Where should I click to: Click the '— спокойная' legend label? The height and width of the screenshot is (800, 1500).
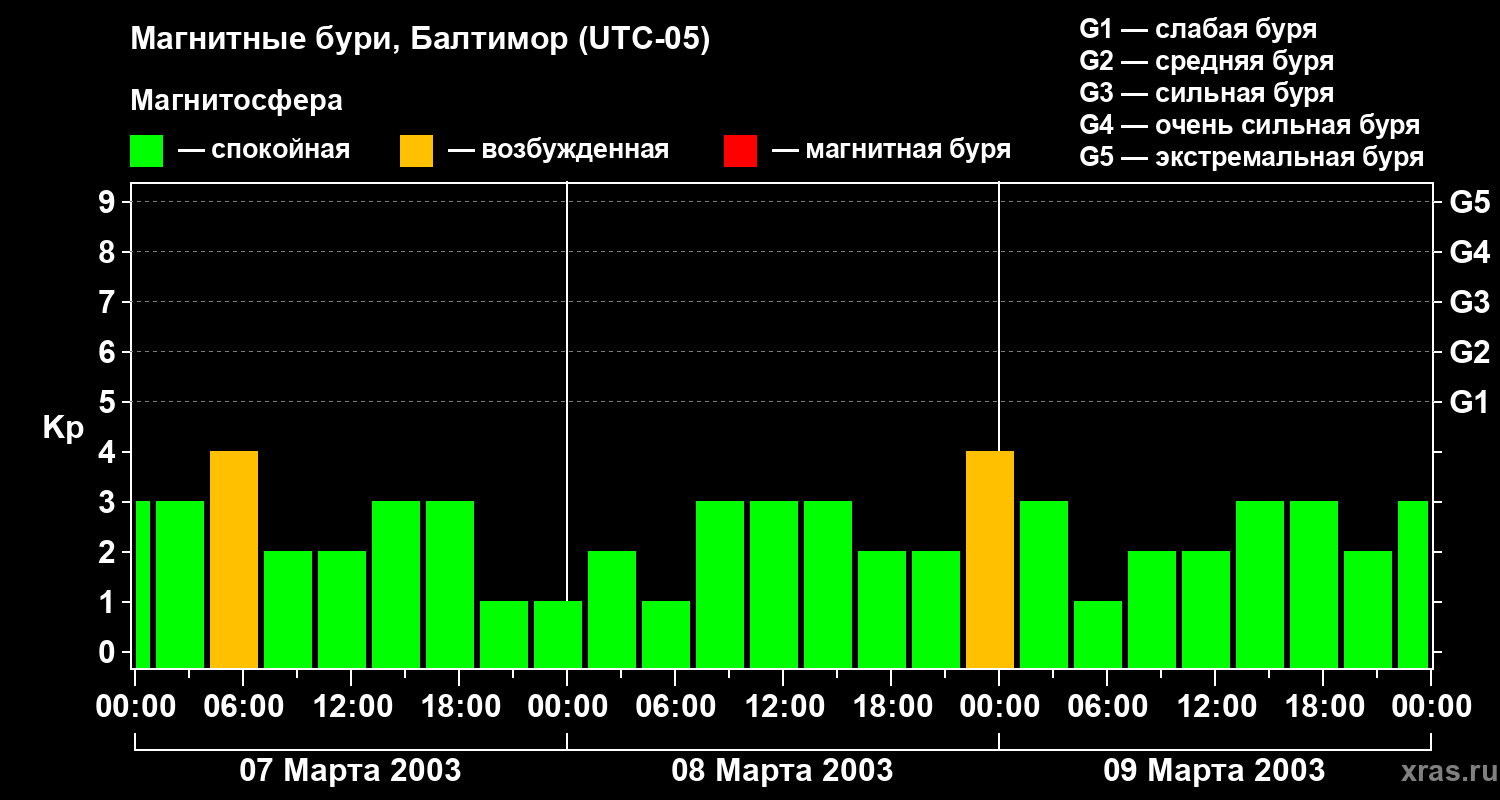click(x=264, y=150)
